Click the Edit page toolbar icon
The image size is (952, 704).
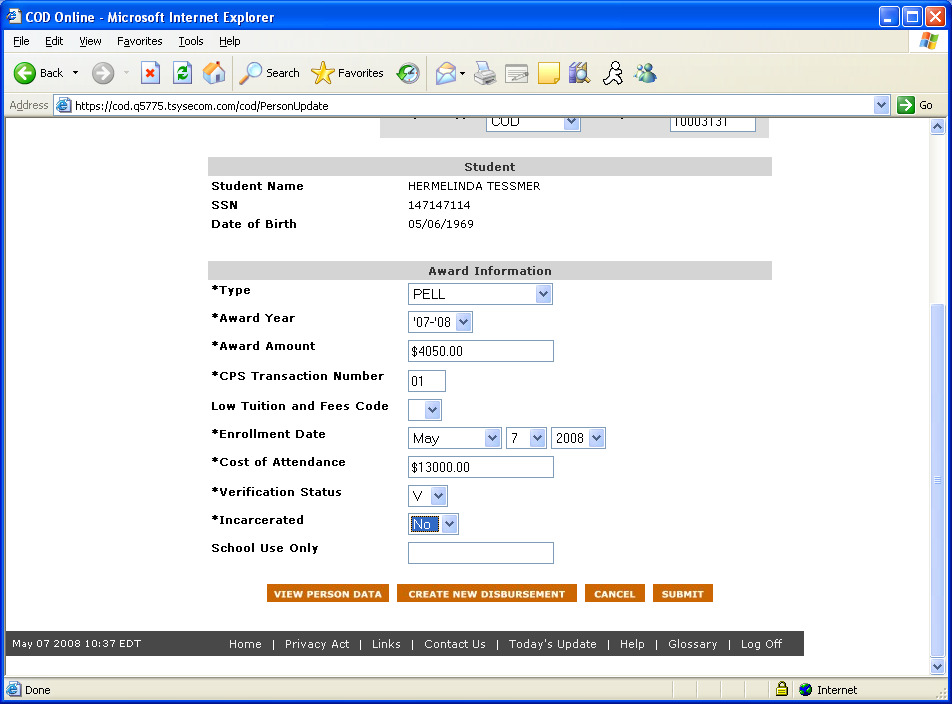[x=517, y=73]
